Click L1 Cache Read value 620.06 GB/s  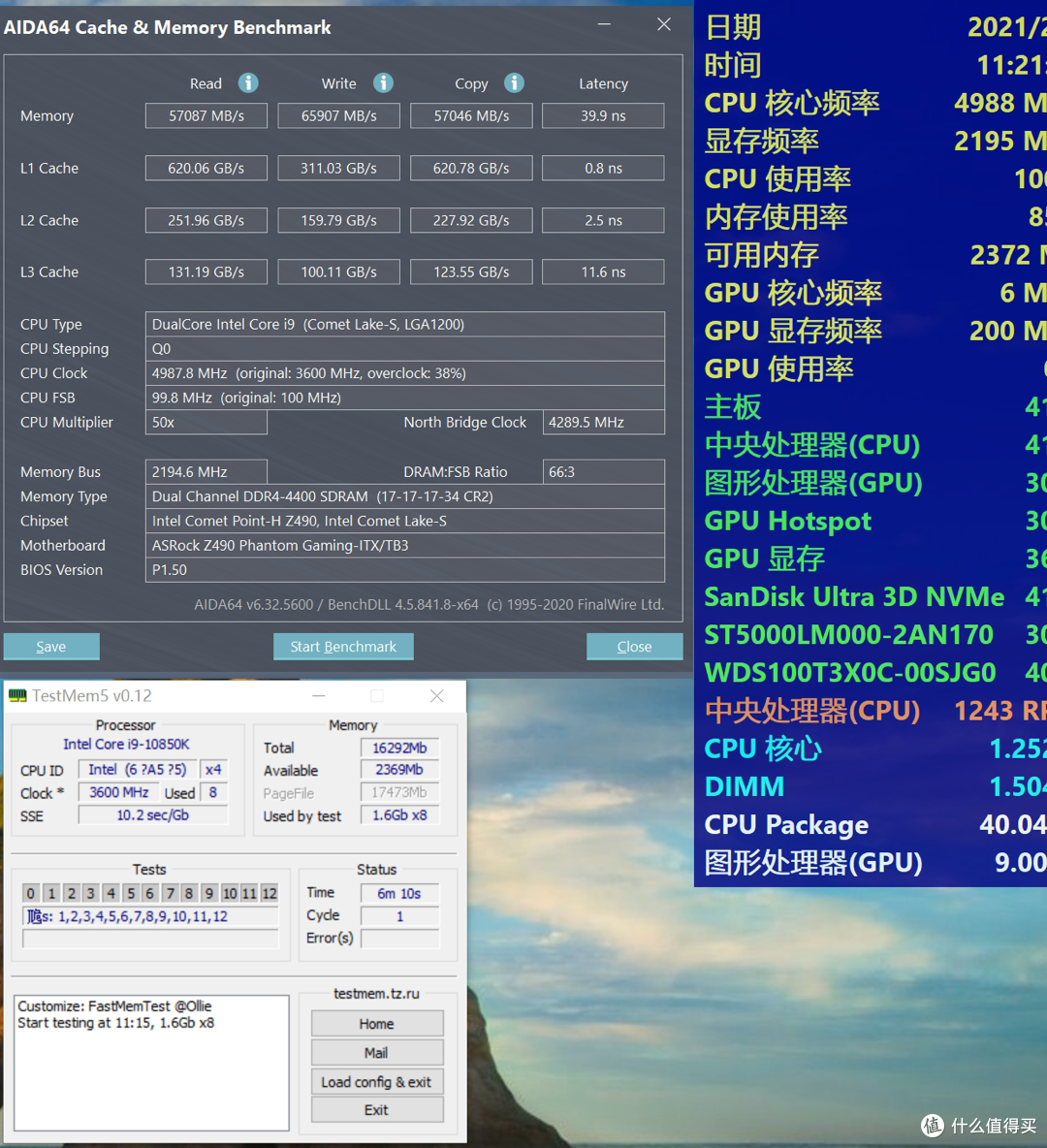tap(206, 169)
